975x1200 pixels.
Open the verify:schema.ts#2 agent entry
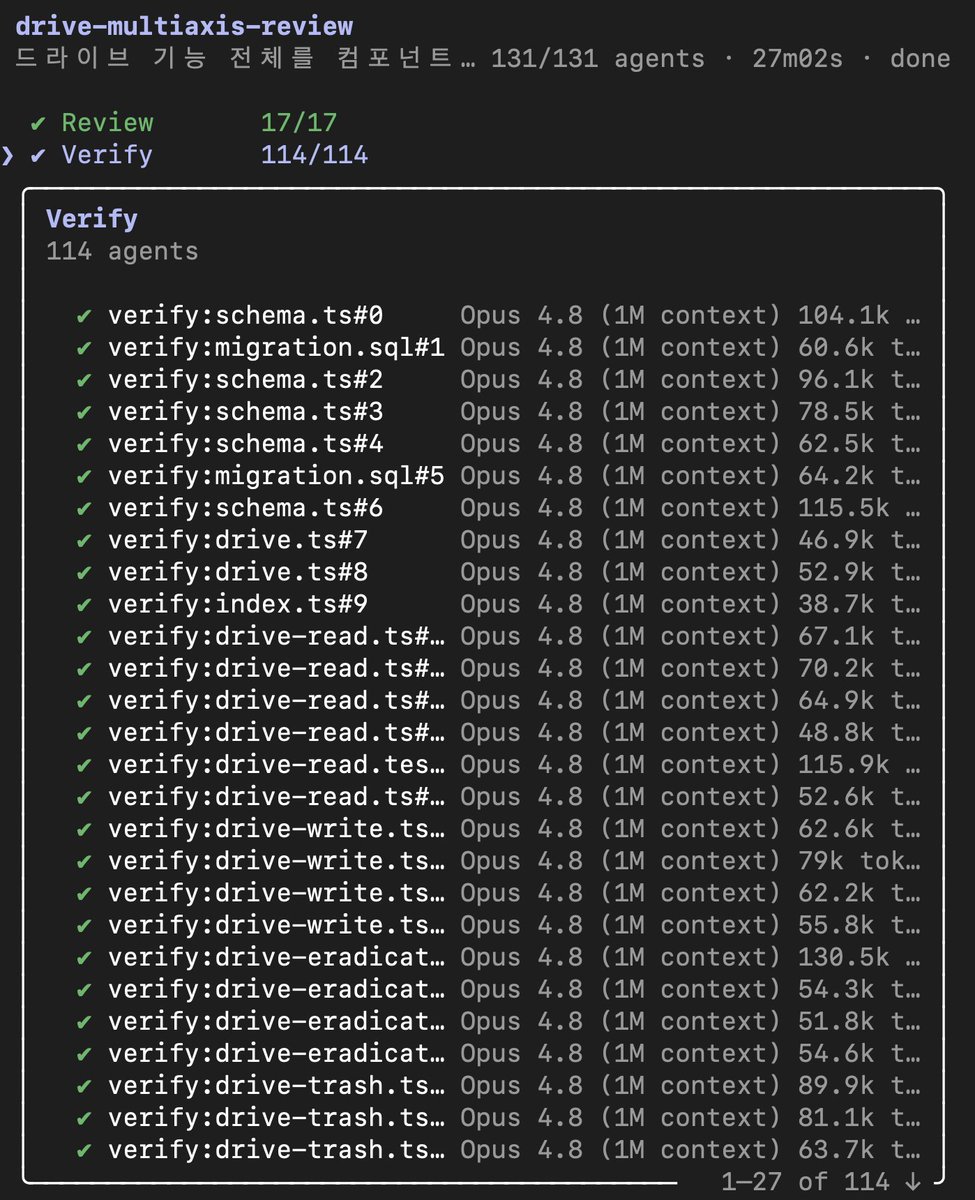[x=499, y=380]
